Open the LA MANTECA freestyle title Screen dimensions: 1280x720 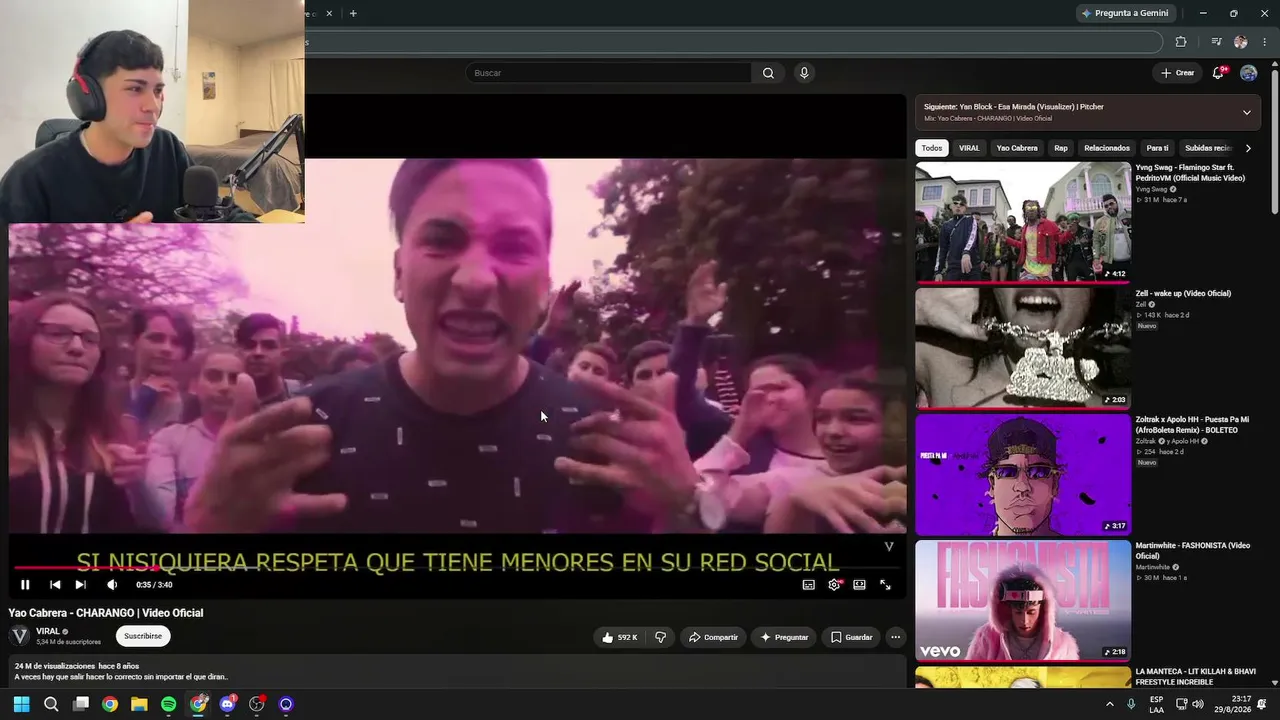click(x=1195, y=677)
